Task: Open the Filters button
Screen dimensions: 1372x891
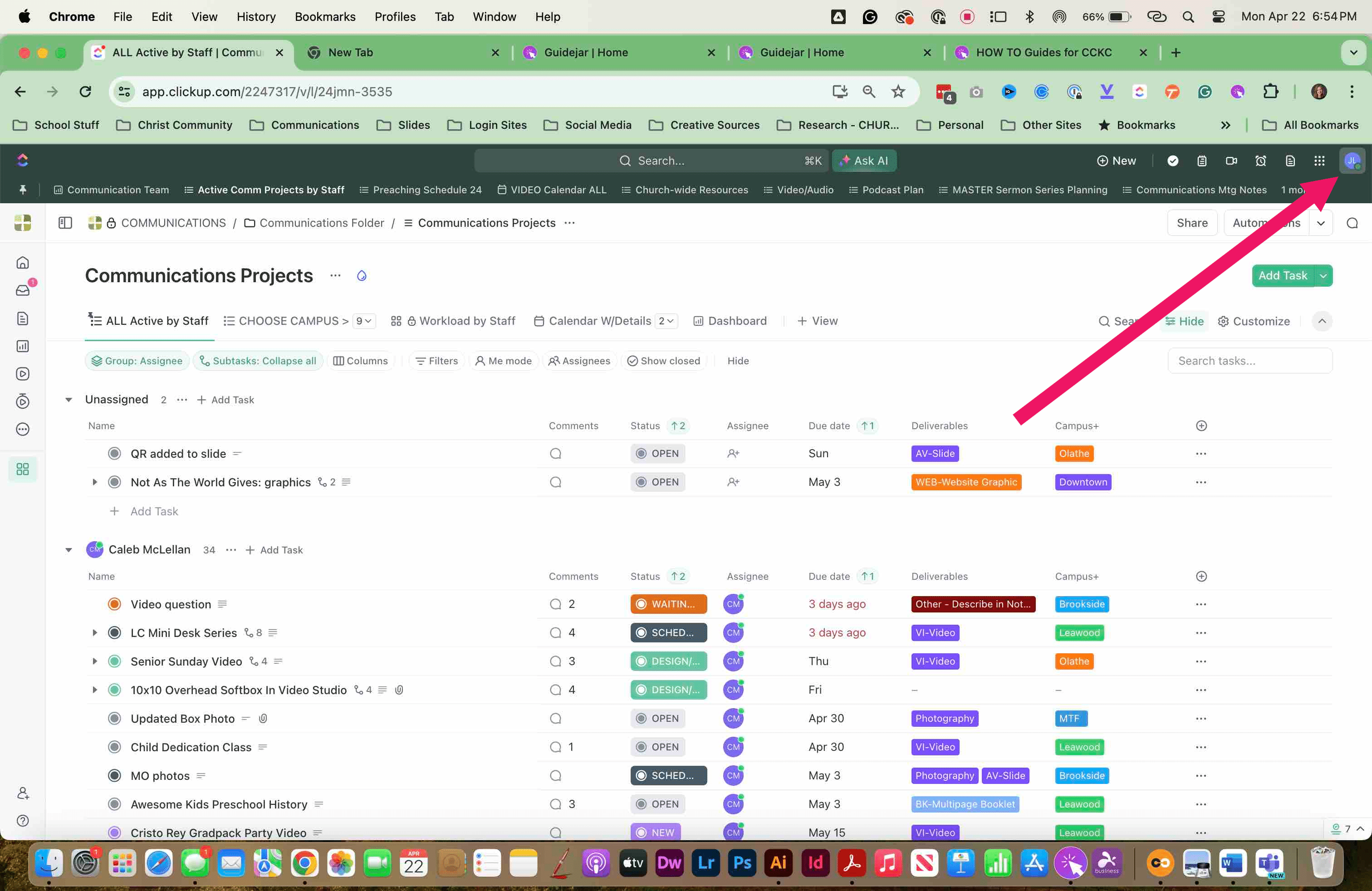Action: (x=436, y=361)
